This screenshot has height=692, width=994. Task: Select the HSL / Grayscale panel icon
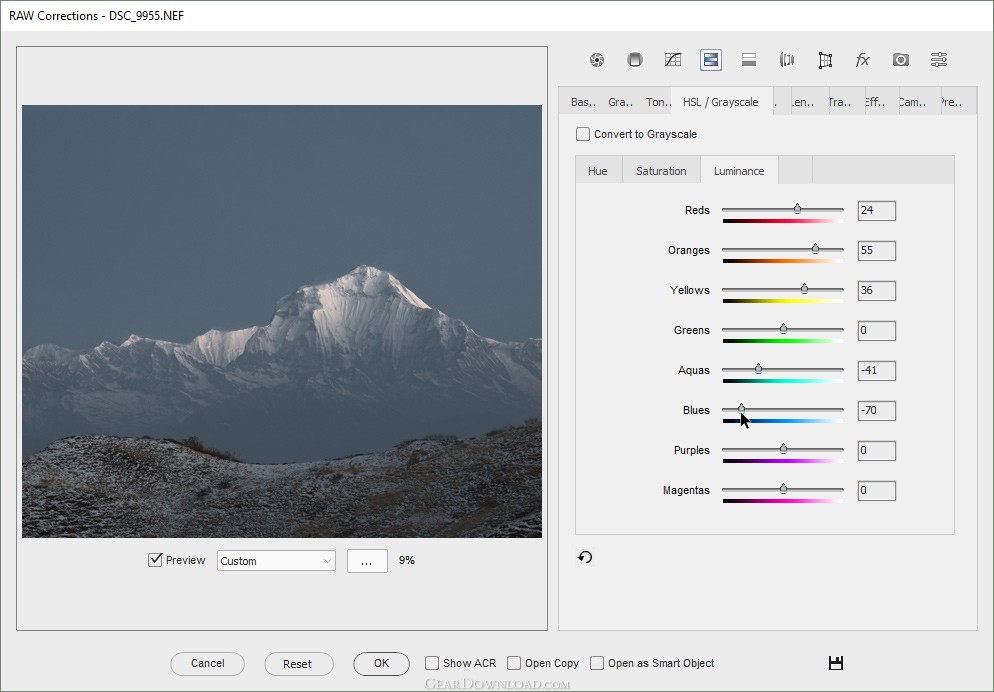(x=711, y=60)
